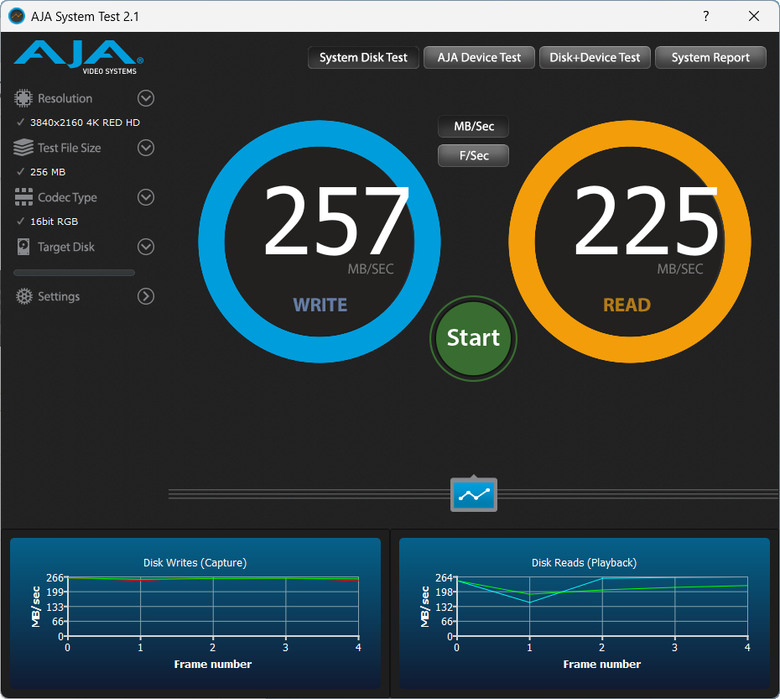Click the Target Disk progress bar
The height and width of the screenshot is (699, 780).
coord(74,273)
